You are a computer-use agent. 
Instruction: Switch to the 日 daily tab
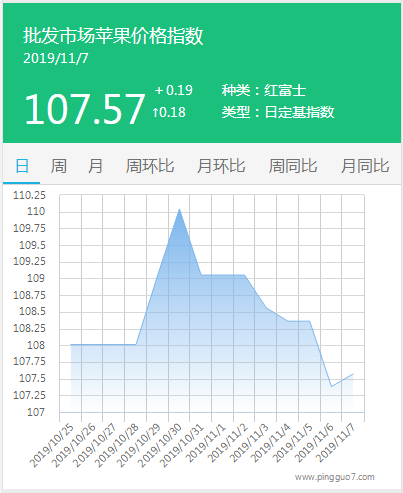tap(22, 166)
